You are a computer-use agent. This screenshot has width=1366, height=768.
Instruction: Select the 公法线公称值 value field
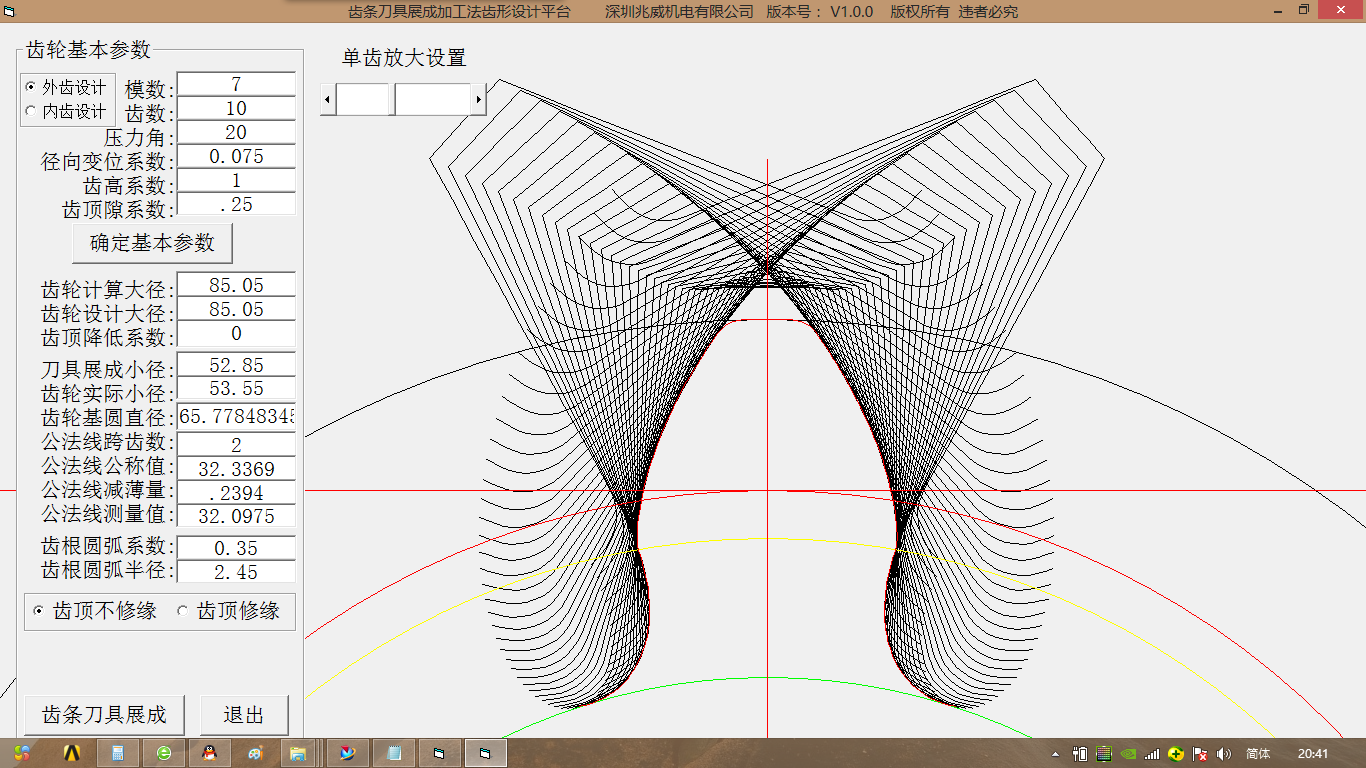tap(236, 468)
